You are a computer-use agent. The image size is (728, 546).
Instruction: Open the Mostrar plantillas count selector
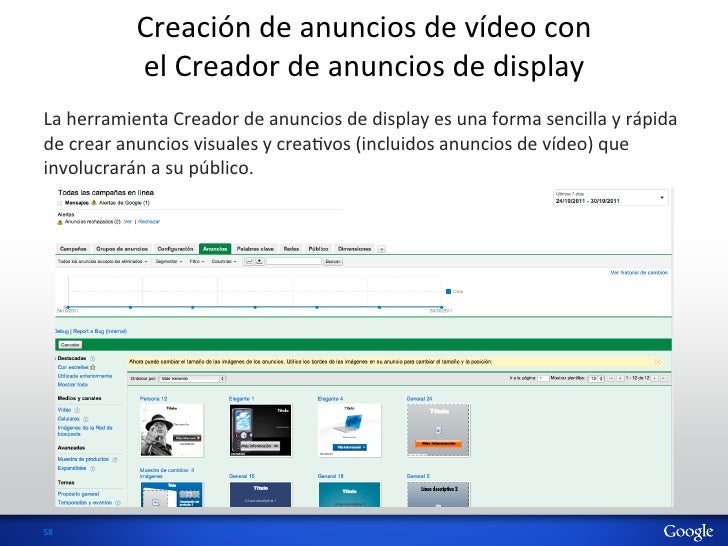click(596, 378)
